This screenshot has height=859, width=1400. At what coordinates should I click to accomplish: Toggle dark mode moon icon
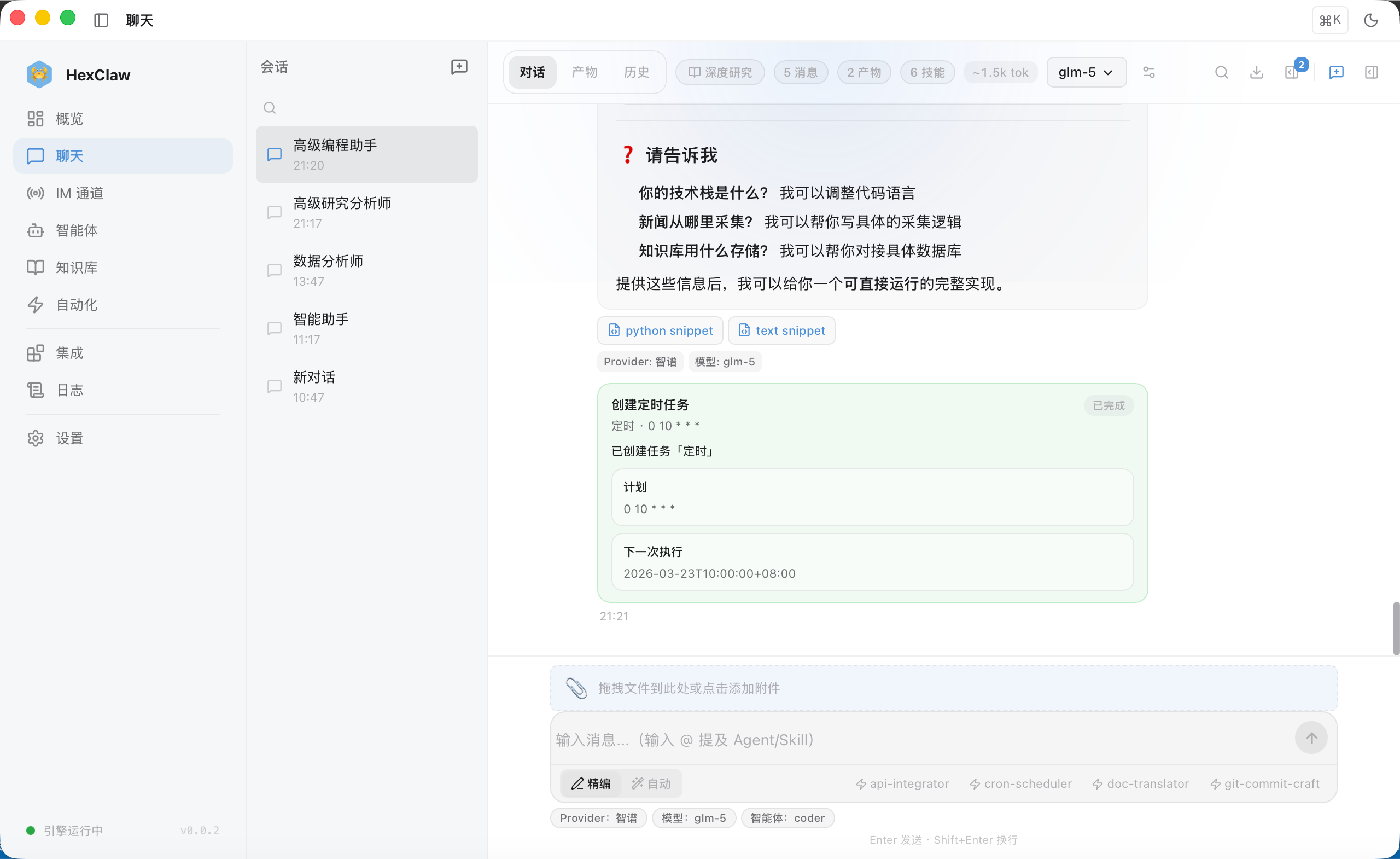pos(1371,20)
